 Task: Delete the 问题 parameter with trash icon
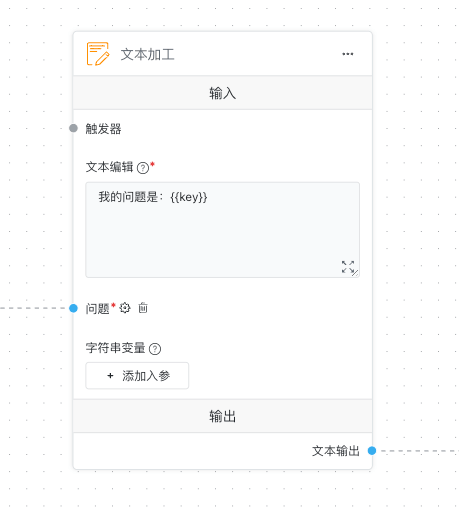click(143, 308)
